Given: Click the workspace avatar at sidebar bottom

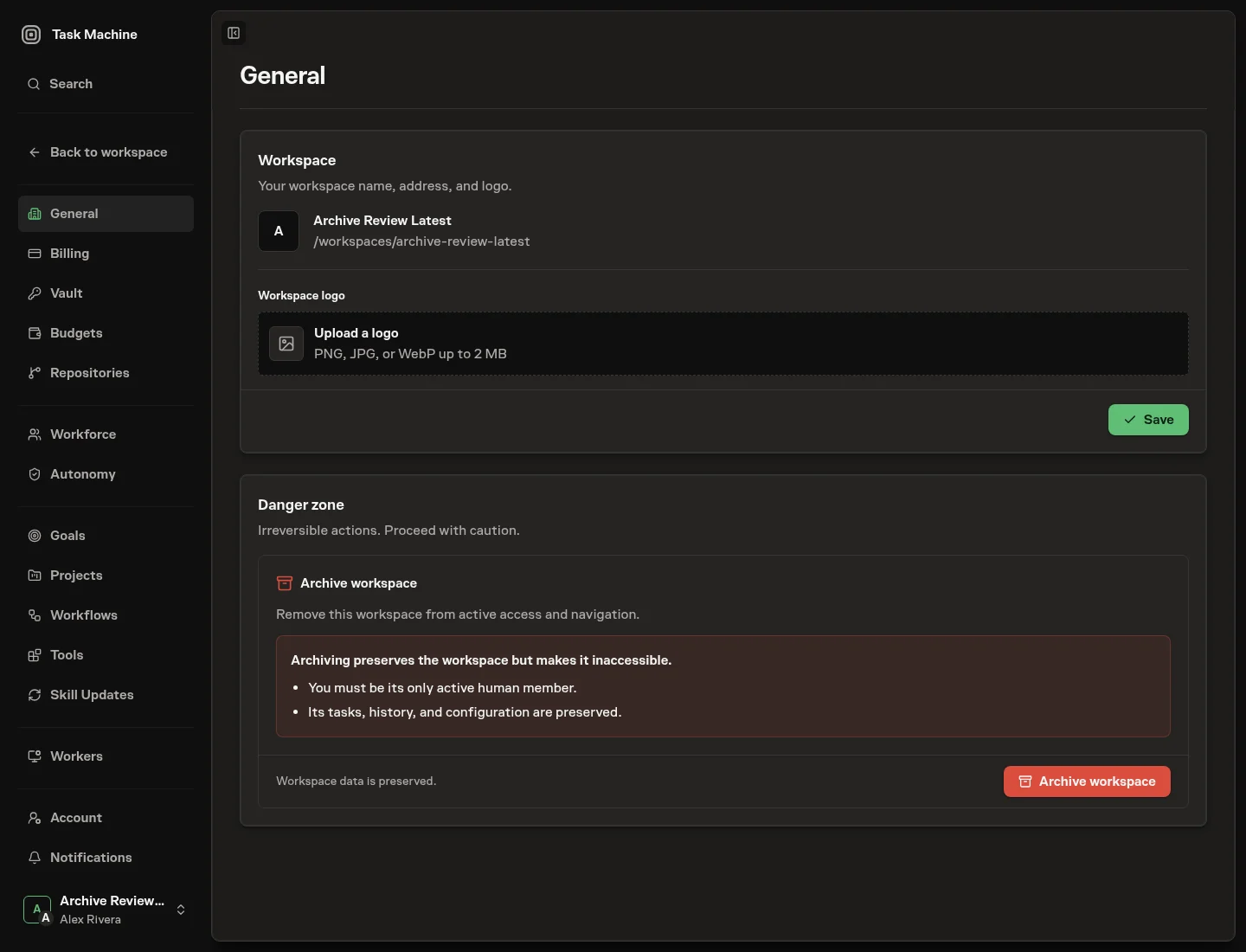Looking at the screenshot, I should click(x=37, y=910).
